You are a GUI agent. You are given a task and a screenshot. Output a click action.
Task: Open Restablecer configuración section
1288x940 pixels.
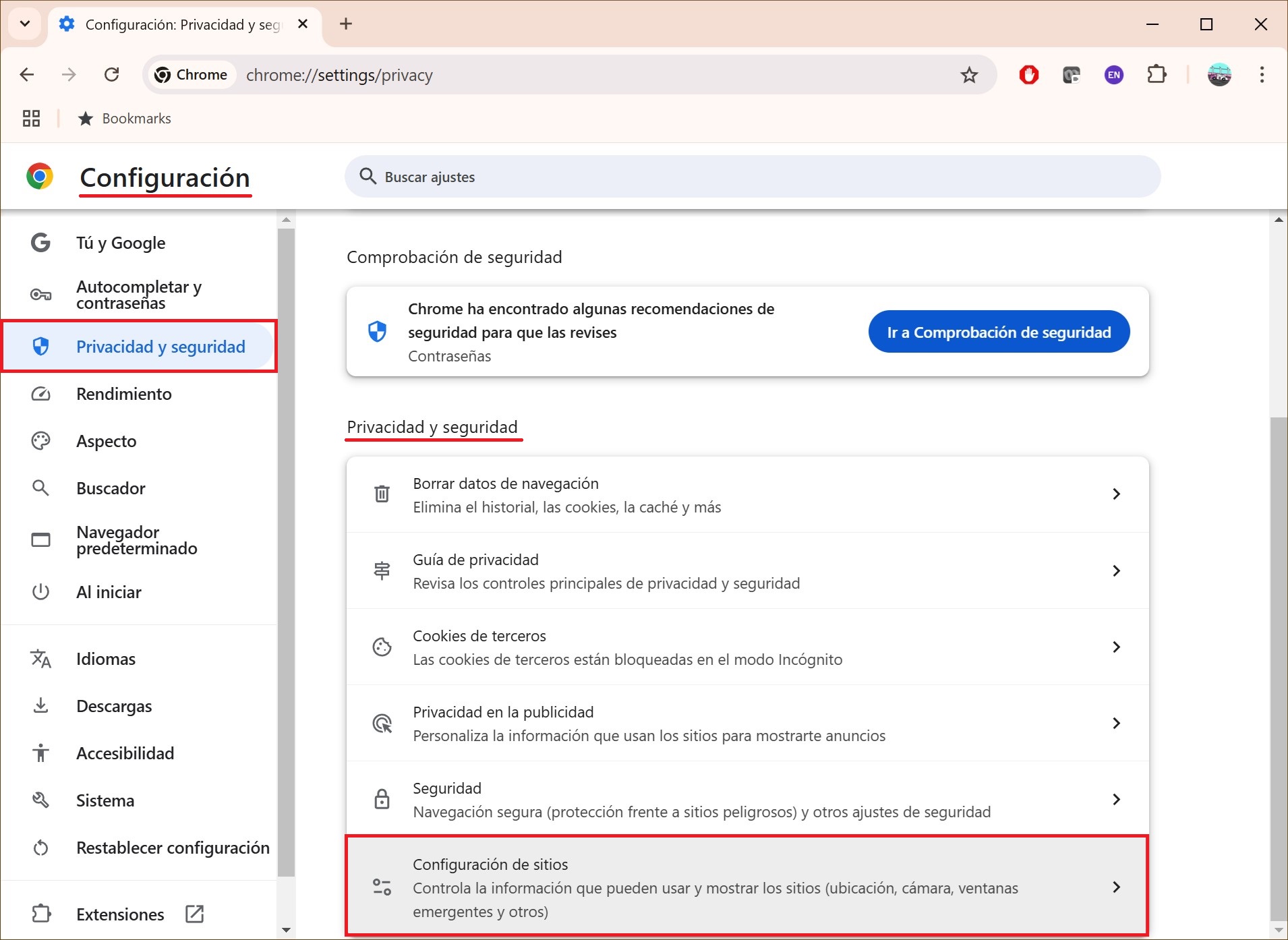click(x=138, y=848)
